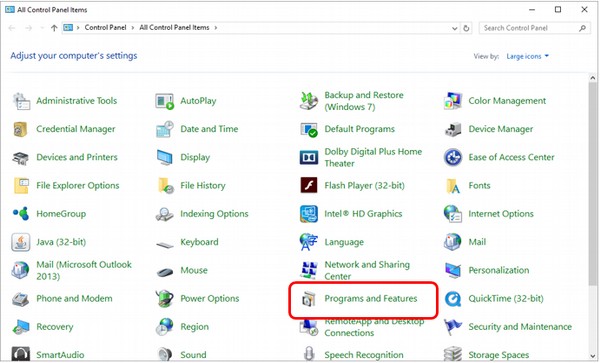Screen dimensions: 600x363
Task: Open the Region icon
Action: pyautogui.click(x=165, y=327)
